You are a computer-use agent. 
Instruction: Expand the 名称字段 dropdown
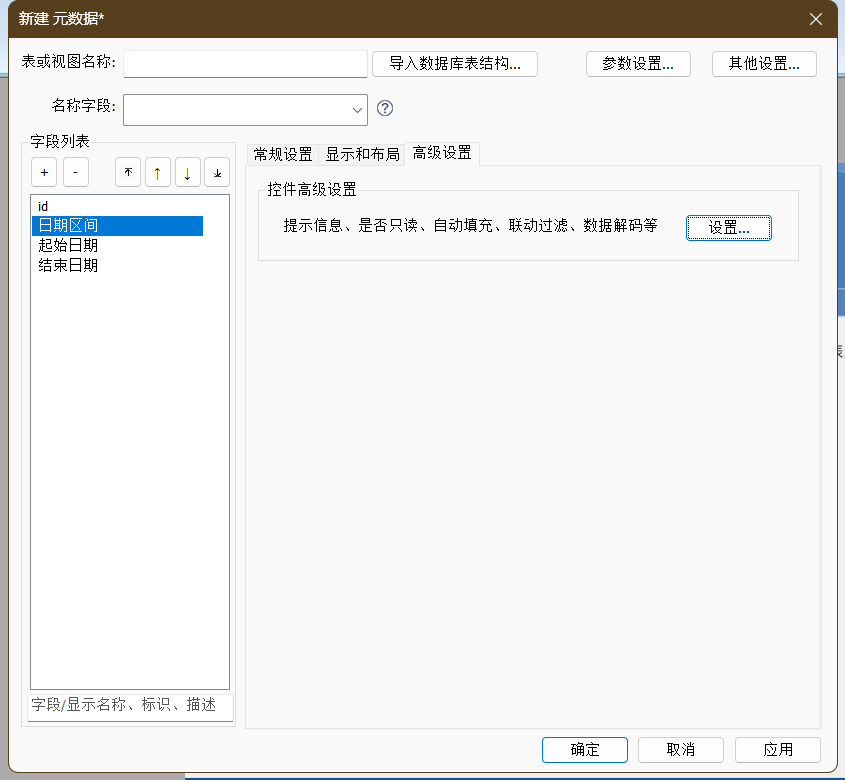(x=357, y=109)
